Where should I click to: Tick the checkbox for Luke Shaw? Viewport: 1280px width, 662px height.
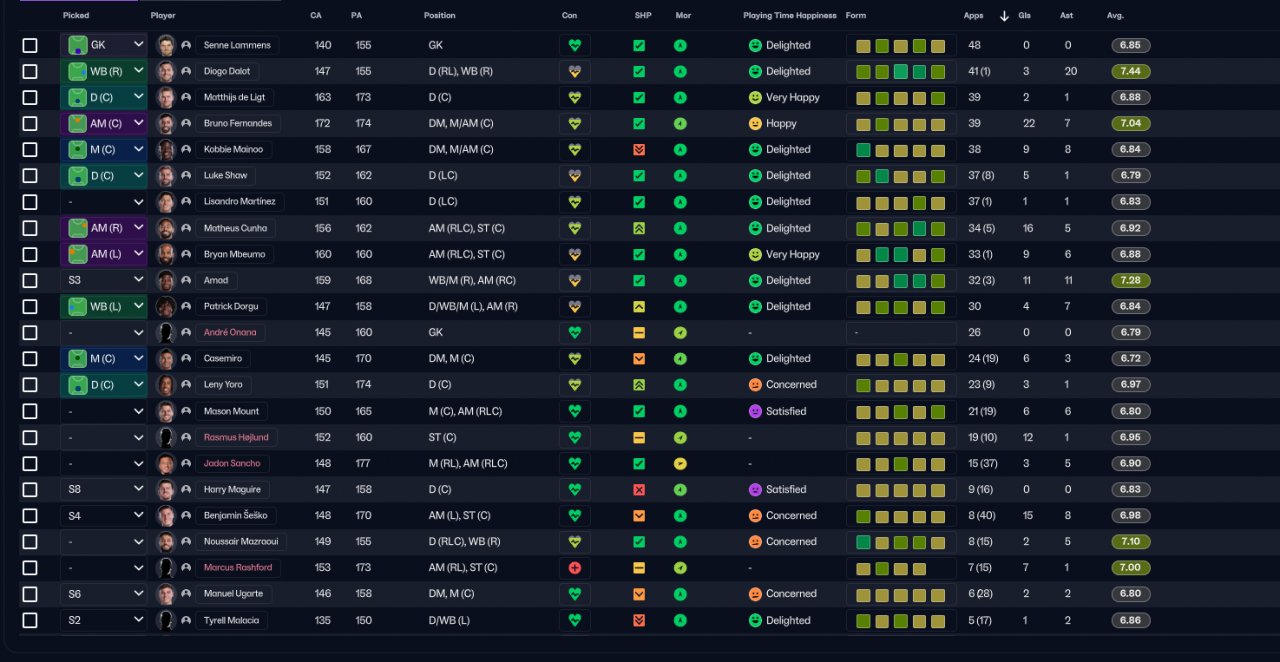pyautogui.click(x=30, y=175)
